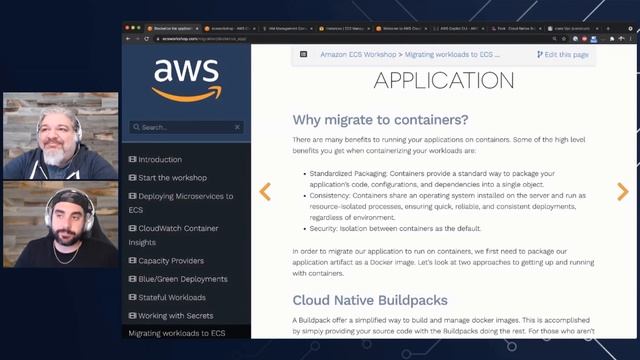Switch to the AWS Copilot CLI tab
Image resolution: width=640 pixels, height=360 pixels.
click(459, 29)
